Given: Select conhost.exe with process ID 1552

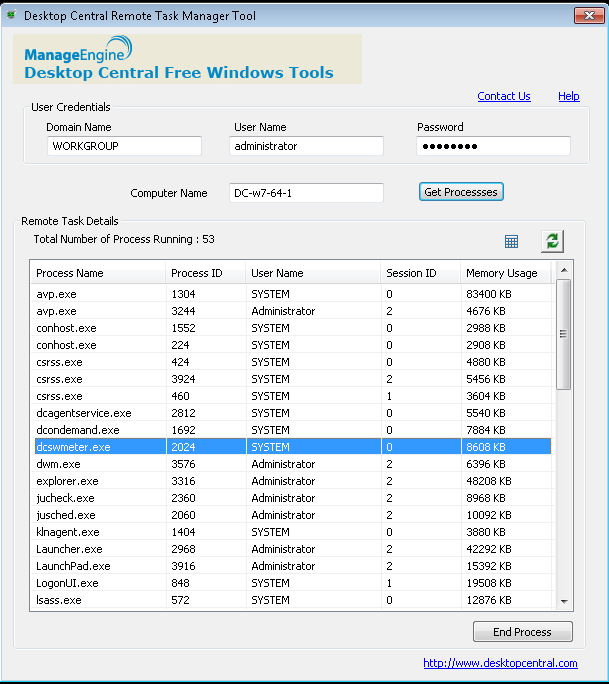Looking at the screenshot, I should pyautogui.click(x=291, y=328).
